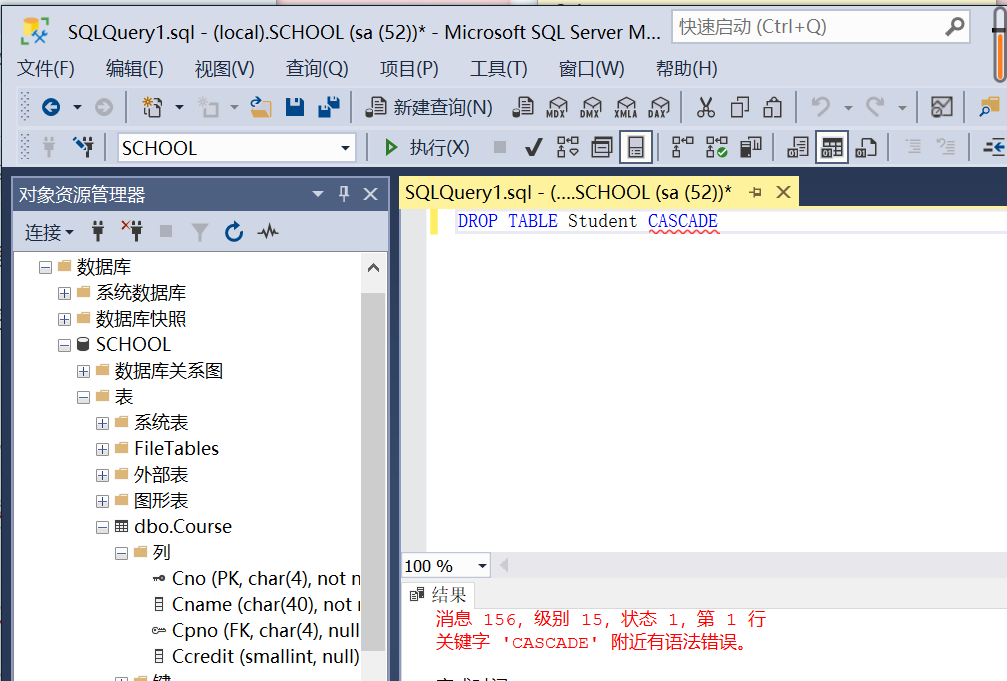Click the Object Explorer scrollbar up arrow
This screenshot has height=681, width=1007.
pyautogui.click(x=373, y=269)
